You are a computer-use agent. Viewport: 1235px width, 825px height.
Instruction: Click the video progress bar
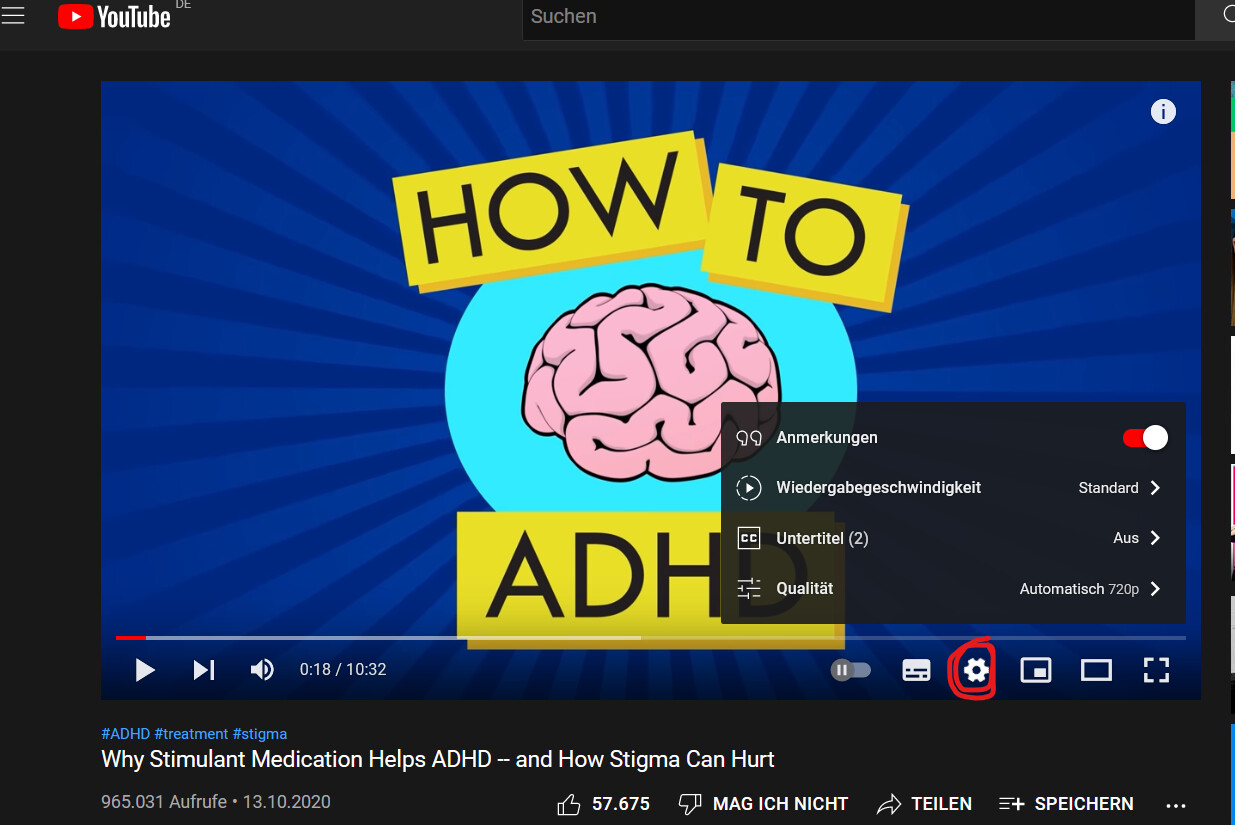(x=651, y=637)
